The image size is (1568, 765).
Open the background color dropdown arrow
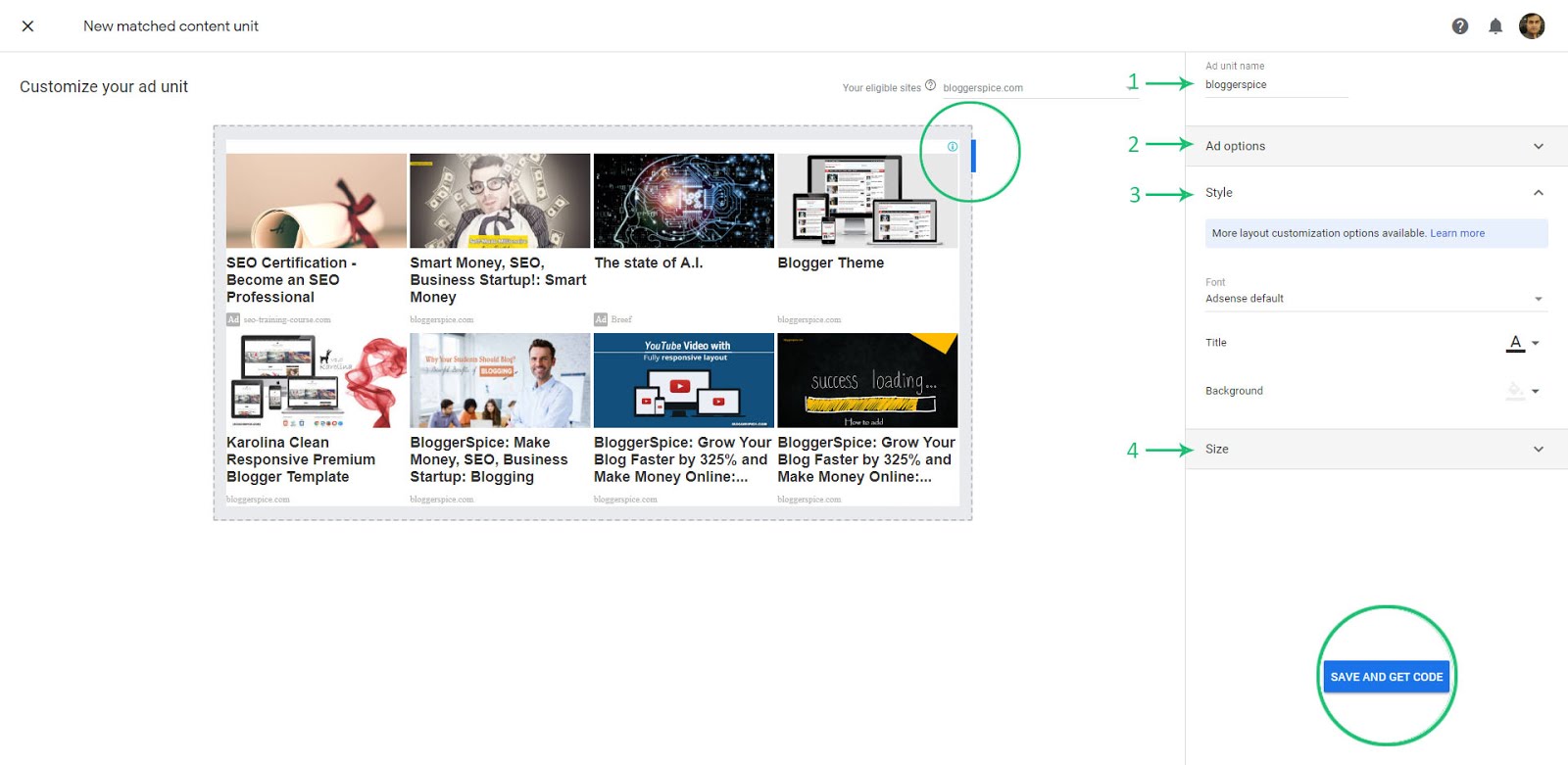pos(1536,391)
